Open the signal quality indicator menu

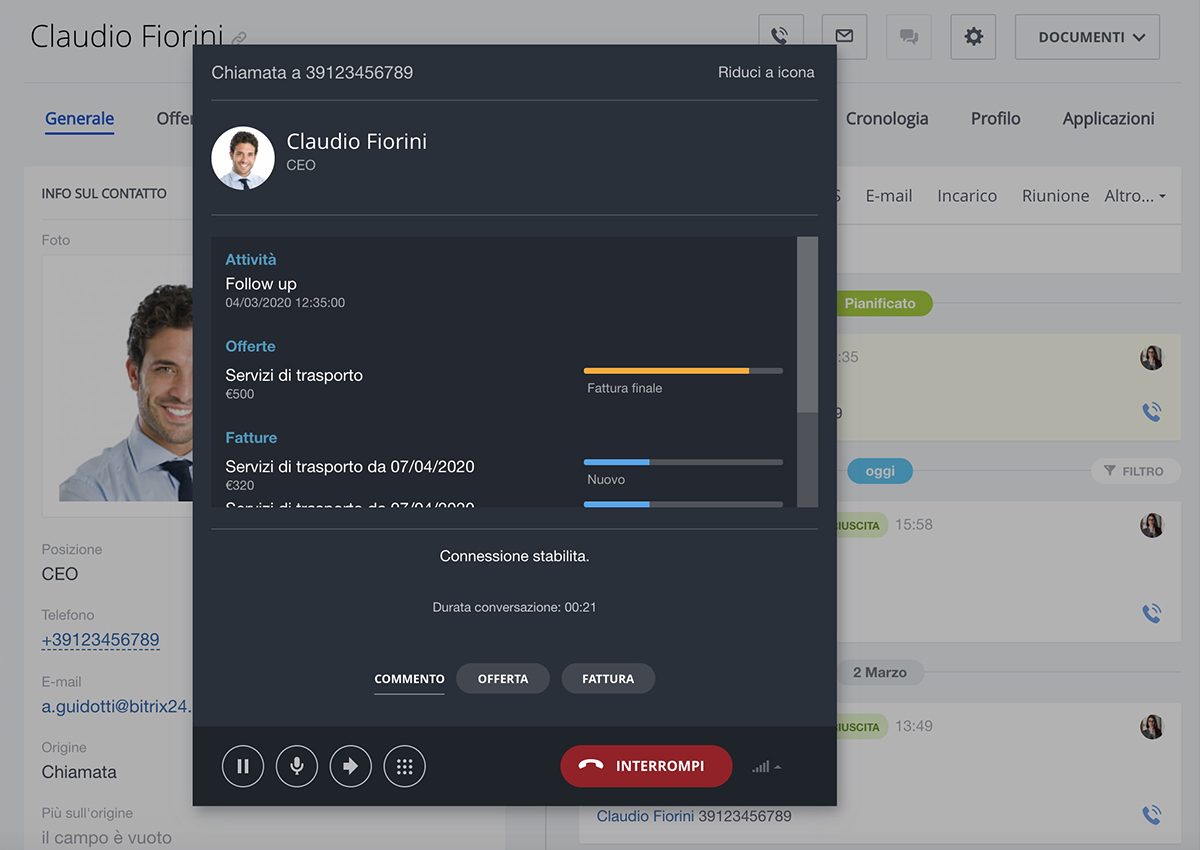pos(767,767)
